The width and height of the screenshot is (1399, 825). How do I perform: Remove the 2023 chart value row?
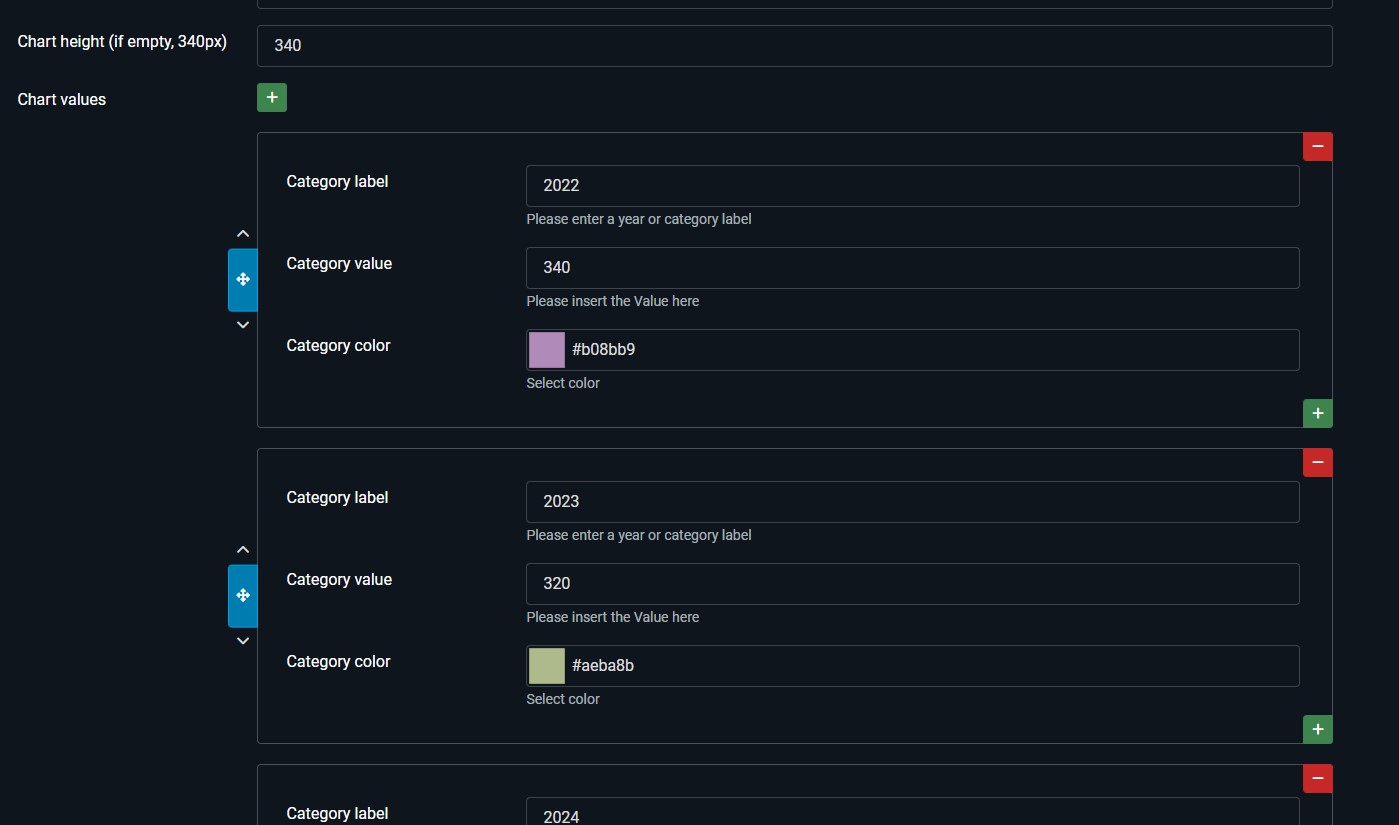[1317, 462]
